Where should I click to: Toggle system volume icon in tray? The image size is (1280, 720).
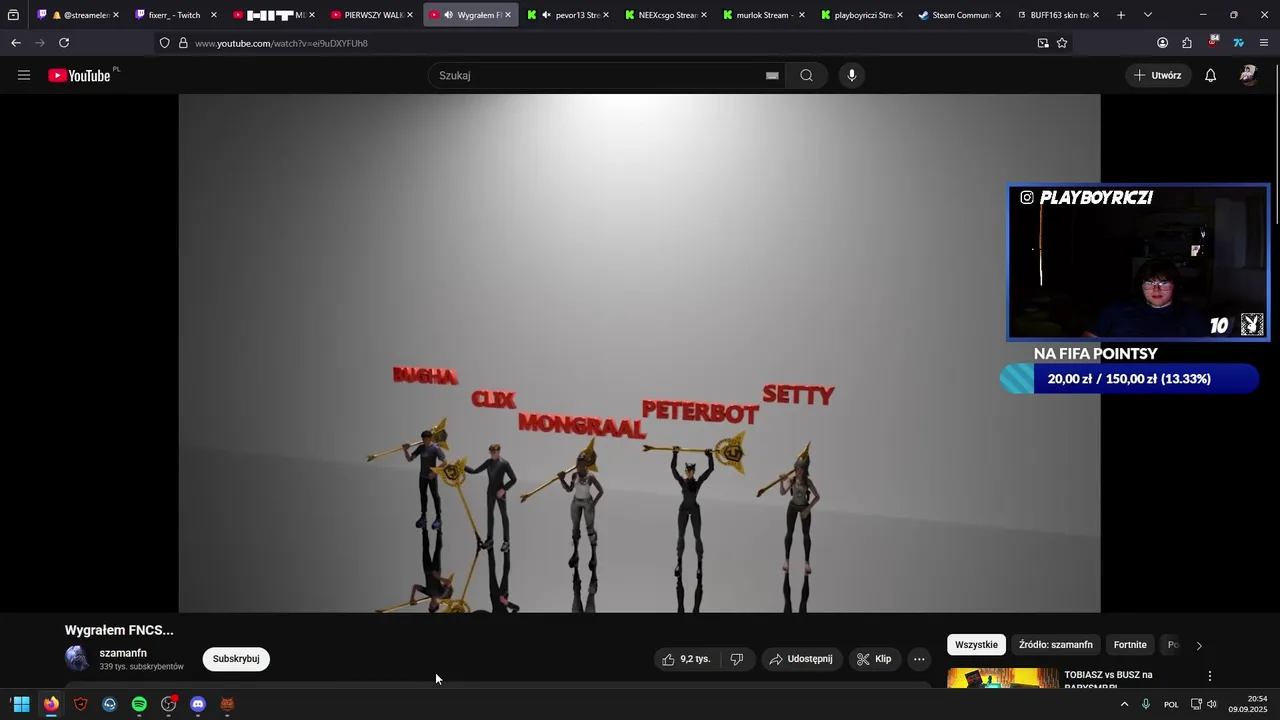pyautogui.click(x=1212, y=704)
